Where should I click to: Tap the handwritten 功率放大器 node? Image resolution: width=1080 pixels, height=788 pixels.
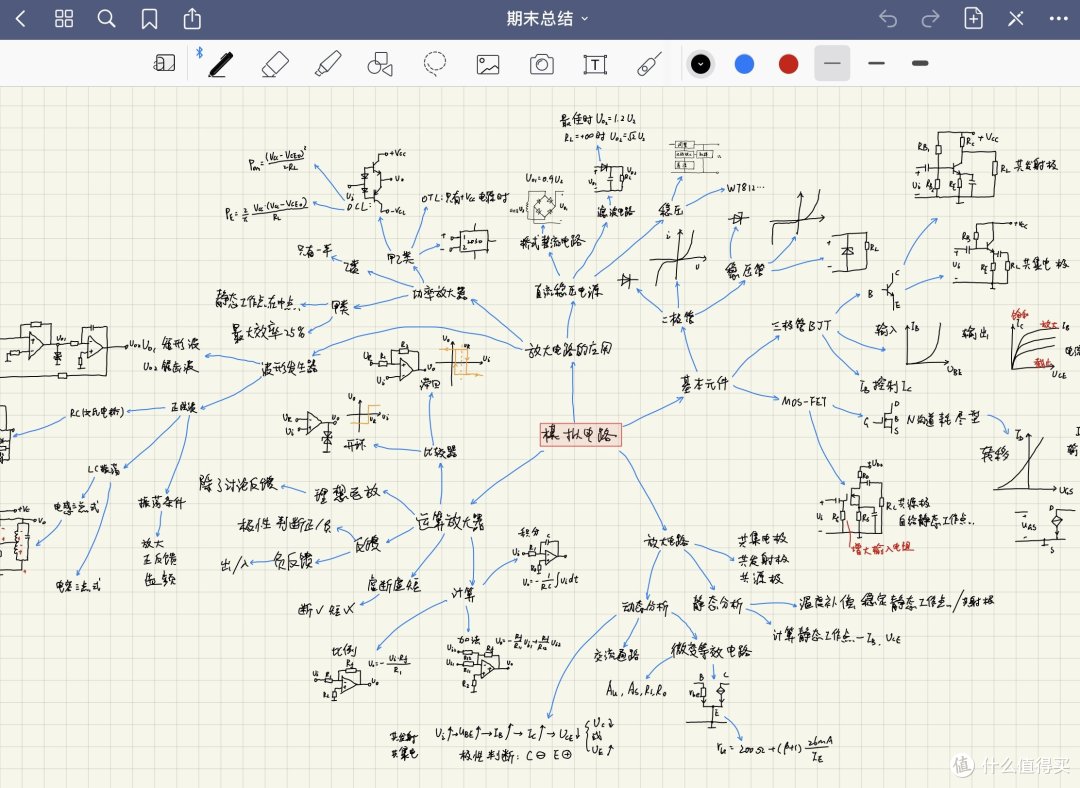click(x=439, y=293)
